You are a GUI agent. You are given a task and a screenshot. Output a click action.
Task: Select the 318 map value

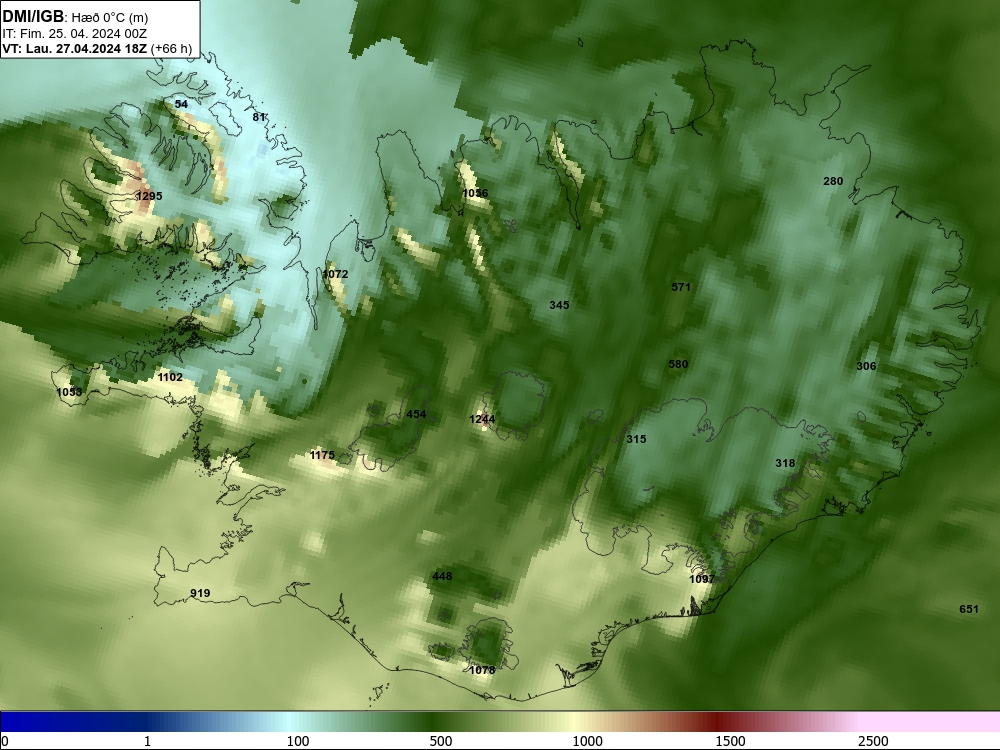[785, 463]
